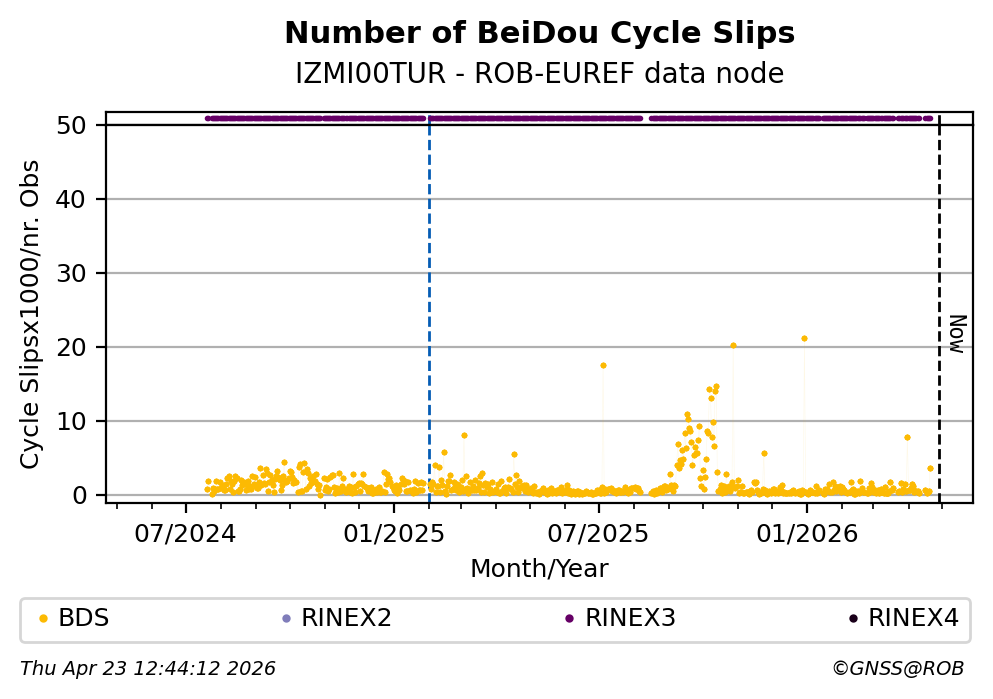The image size is (993, 699).
Task: Click the 07/2024 x-axis tick label
Action: pyautogui.click(x=185, y=532)
